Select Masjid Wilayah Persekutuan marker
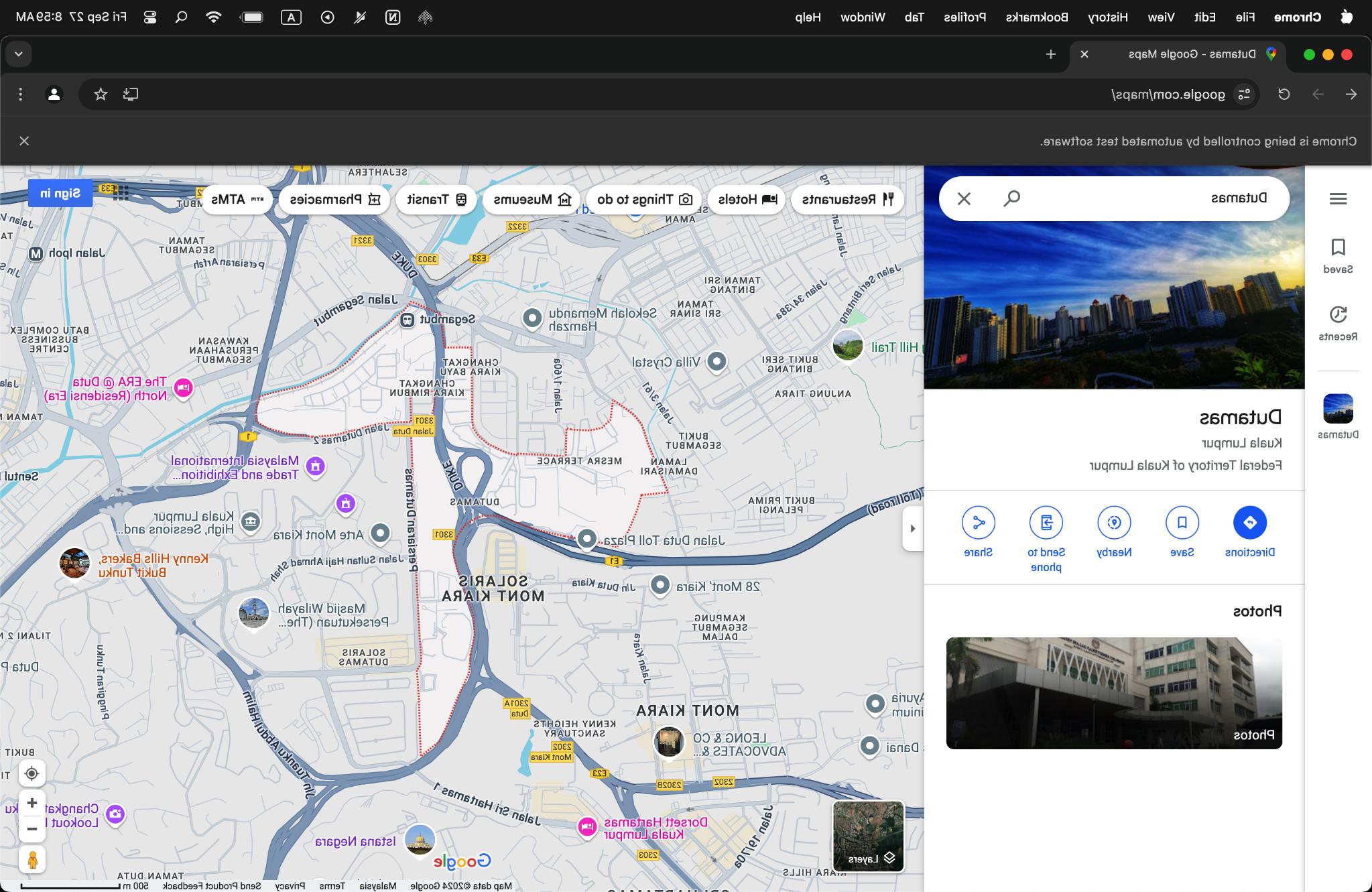Screen dimensions: 1372x892 [254, 613]
